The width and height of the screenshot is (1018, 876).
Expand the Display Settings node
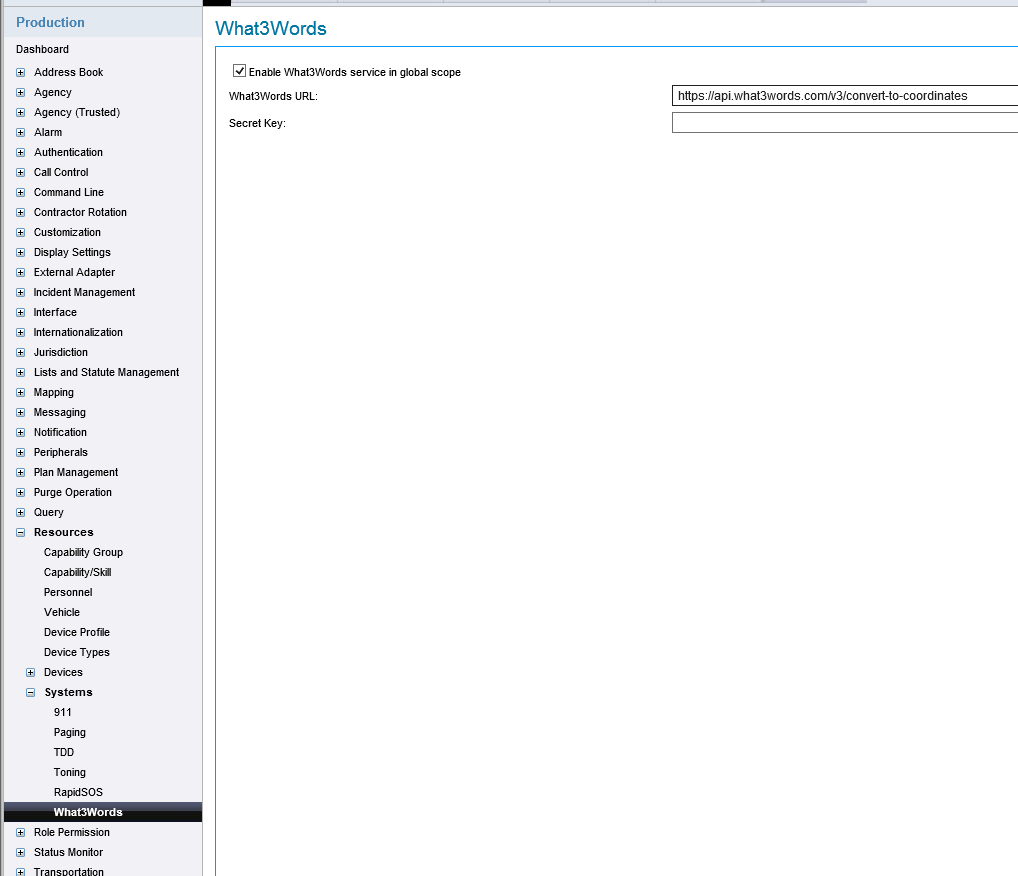[x=21, y=253]
